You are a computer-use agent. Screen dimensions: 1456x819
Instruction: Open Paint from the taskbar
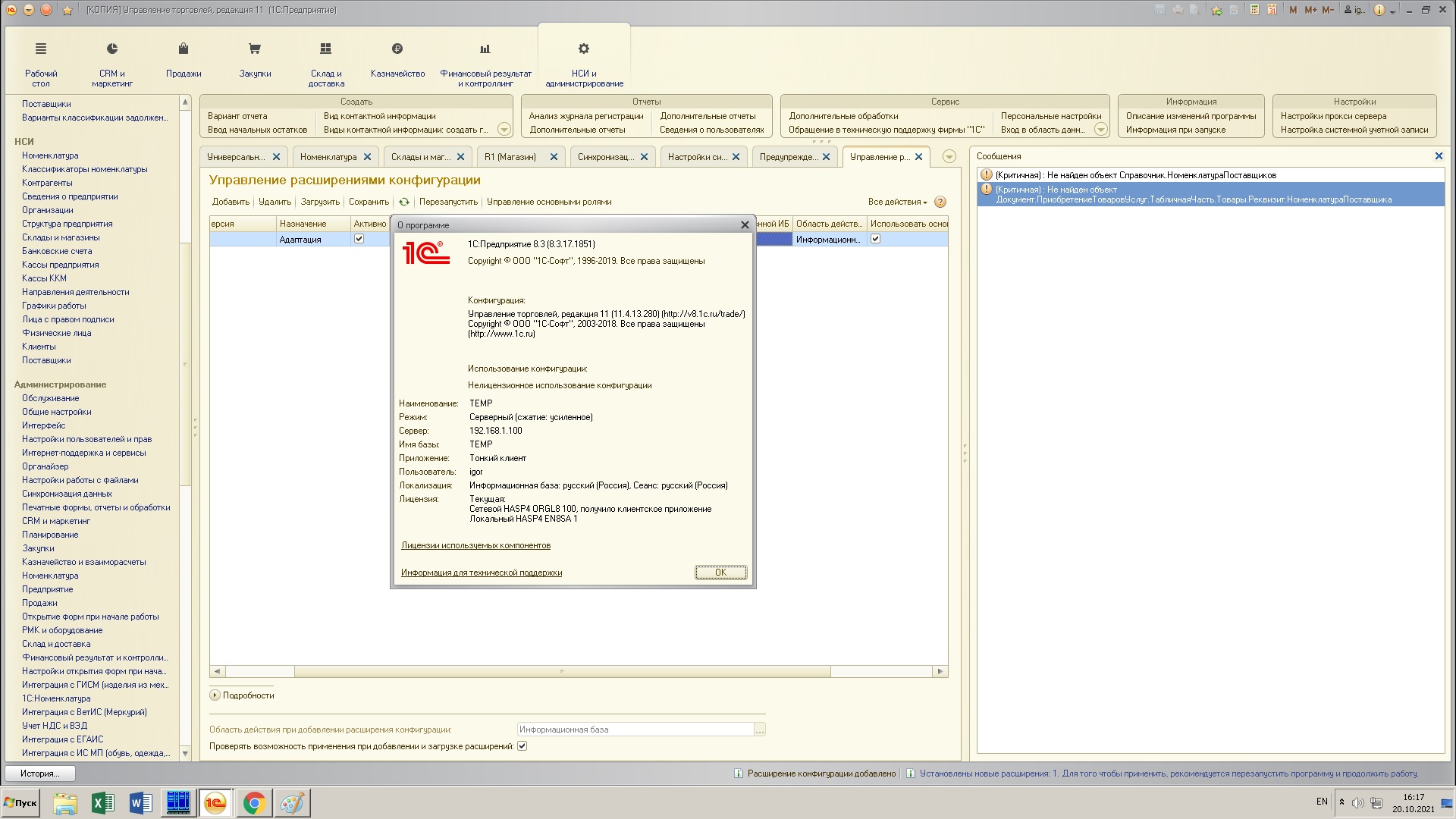click(292, 802)
